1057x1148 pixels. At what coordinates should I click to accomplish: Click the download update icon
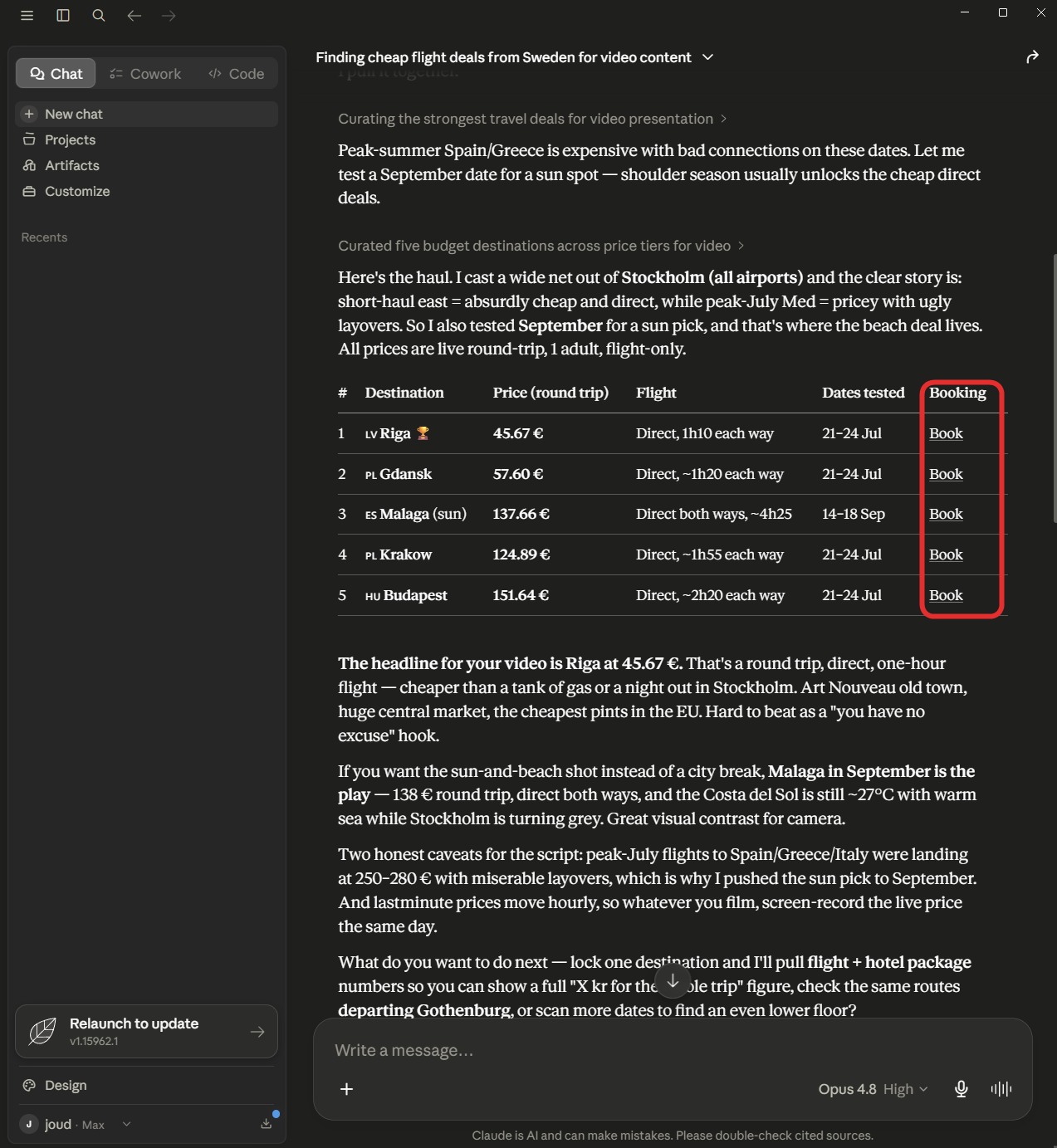(x=267, y=1123)
